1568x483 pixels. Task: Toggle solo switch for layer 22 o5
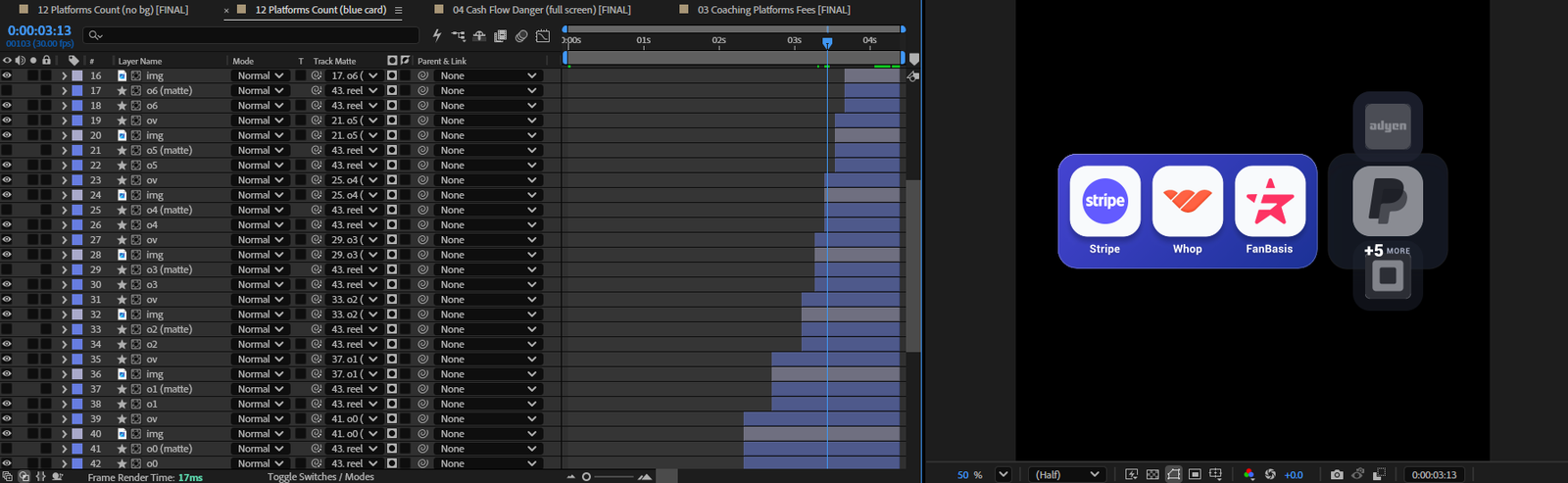point(33,166)
